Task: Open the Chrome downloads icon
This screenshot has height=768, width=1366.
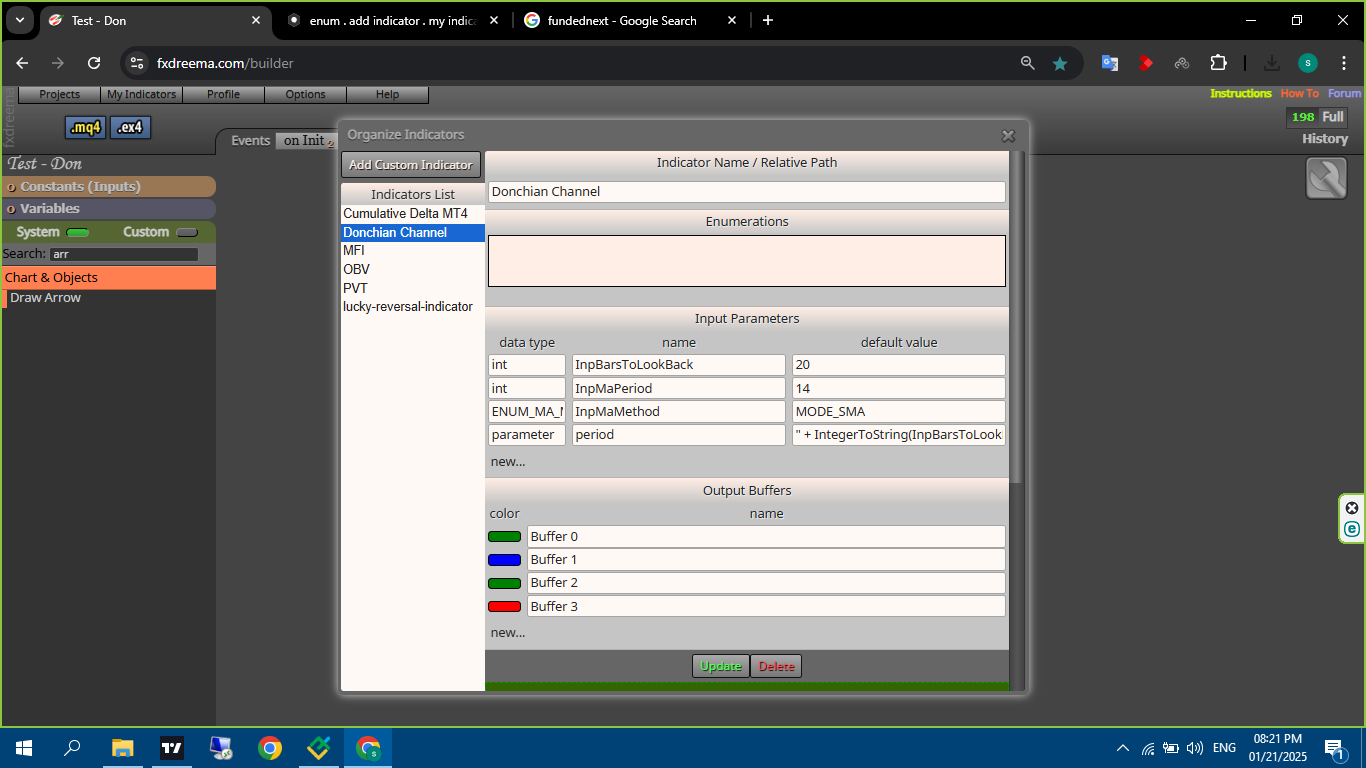Action: pos(1271,63)
